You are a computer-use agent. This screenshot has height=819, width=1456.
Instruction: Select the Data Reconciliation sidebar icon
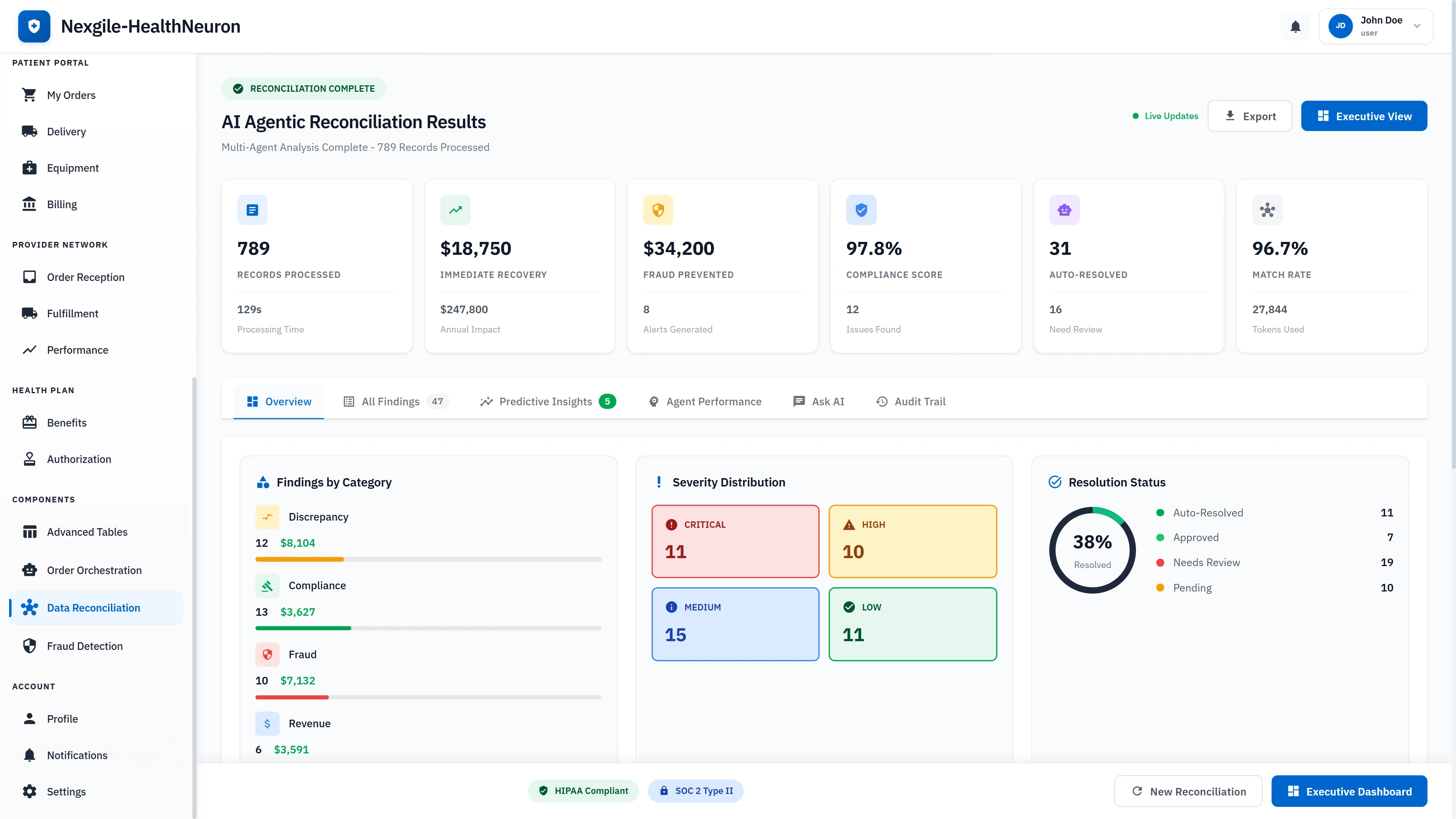[30, 607]
